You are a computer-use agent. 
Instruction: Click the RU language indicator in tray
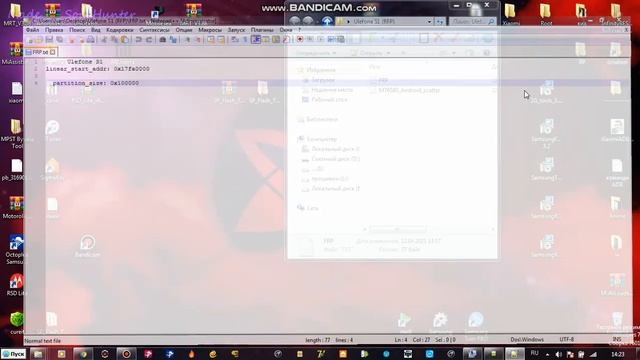(x=534, y=353)
